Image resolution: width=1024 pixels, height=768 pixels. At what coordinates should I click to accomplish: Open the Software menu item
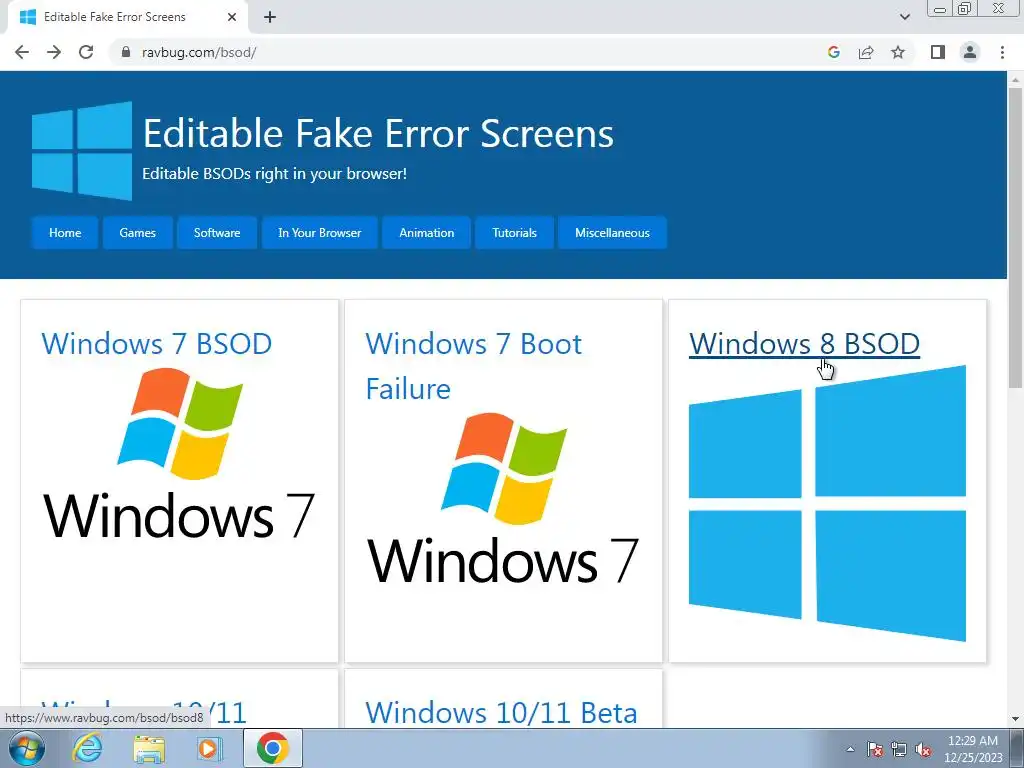pos(217,232)
